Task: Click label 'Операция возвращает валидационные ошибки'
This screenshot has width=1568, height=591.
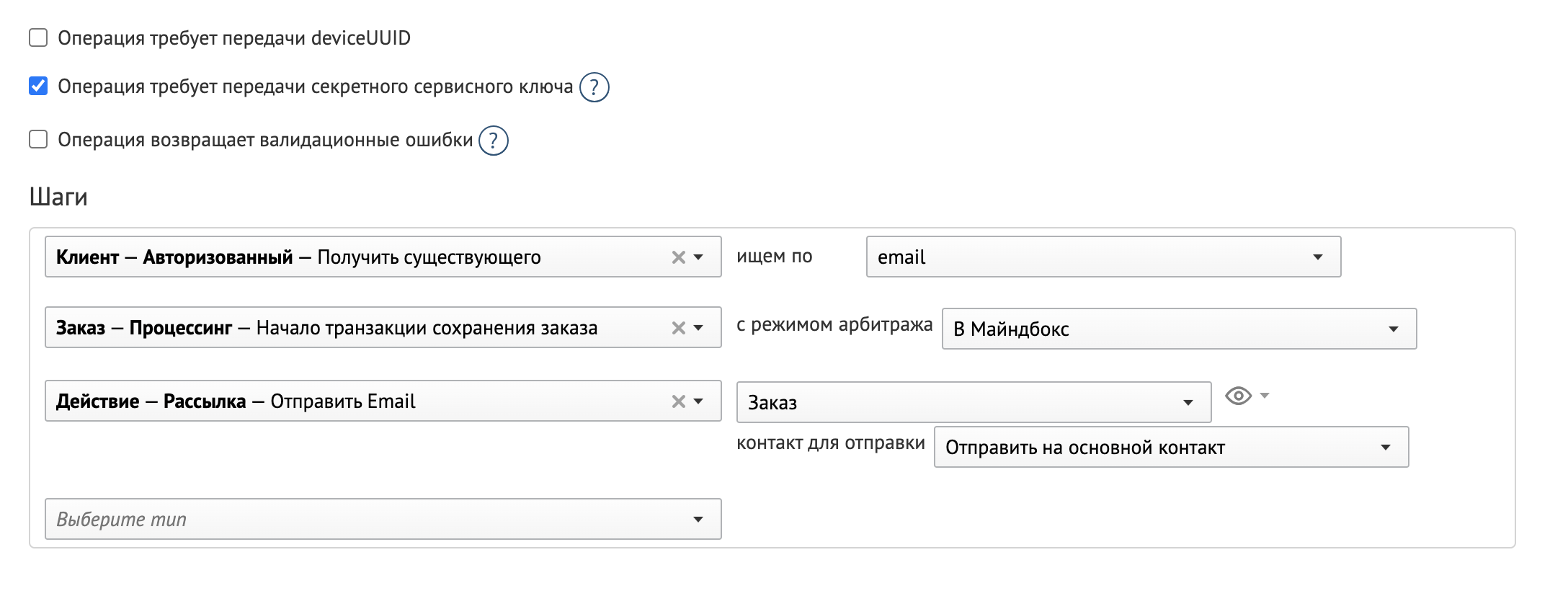Action: click(265, 140)
